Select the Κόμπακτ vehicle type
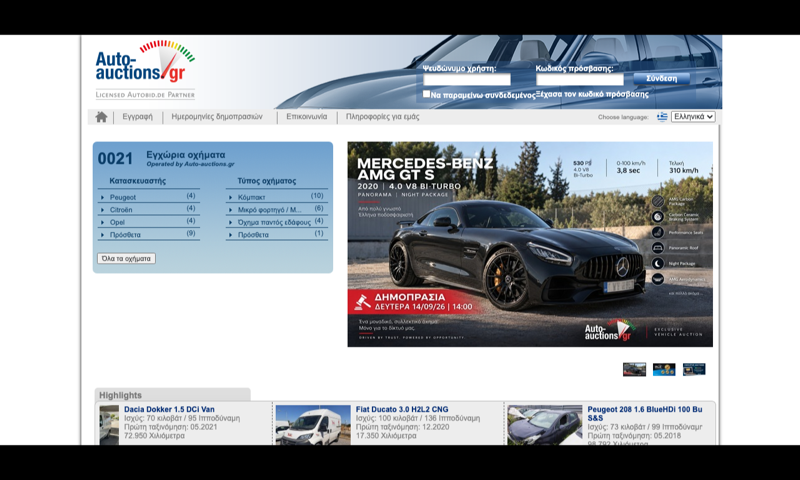This screenshot has width=800, height=480. point(252,197)
